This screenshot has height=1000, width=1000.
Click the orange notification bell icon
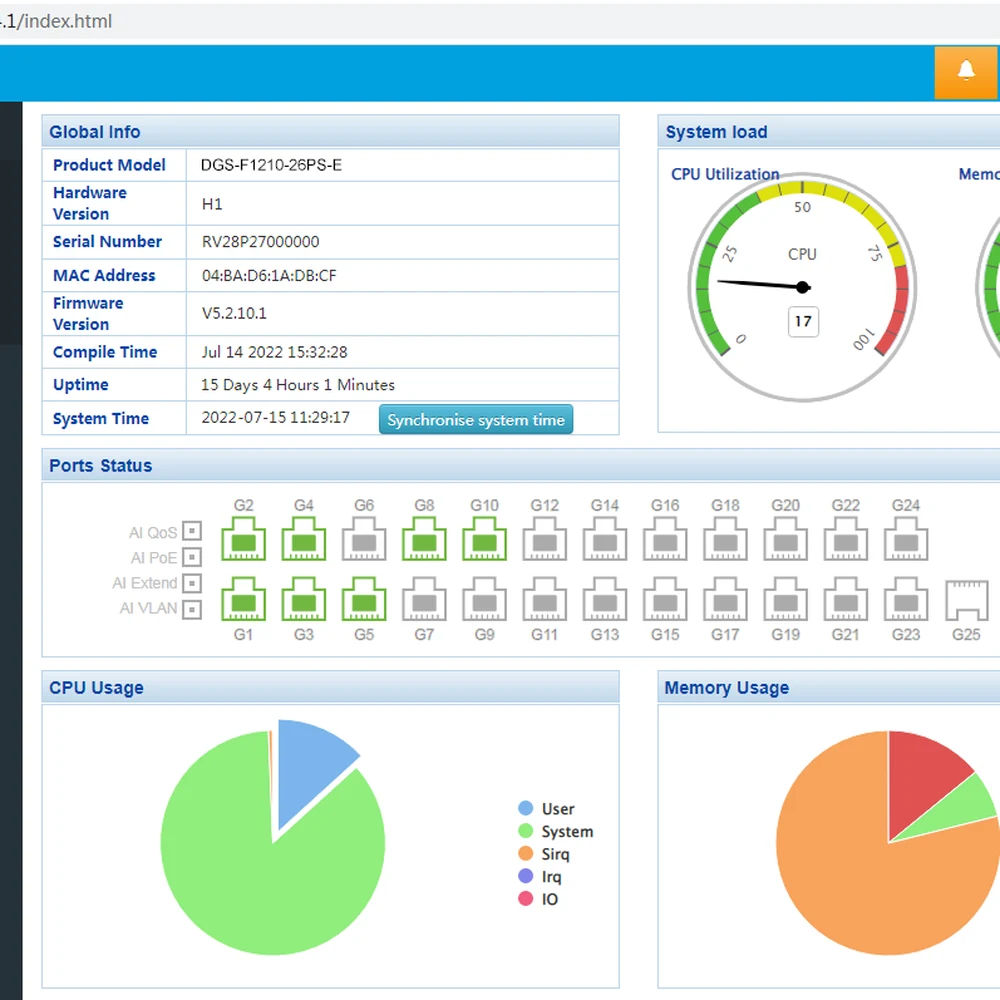click(x=966, y=72)
